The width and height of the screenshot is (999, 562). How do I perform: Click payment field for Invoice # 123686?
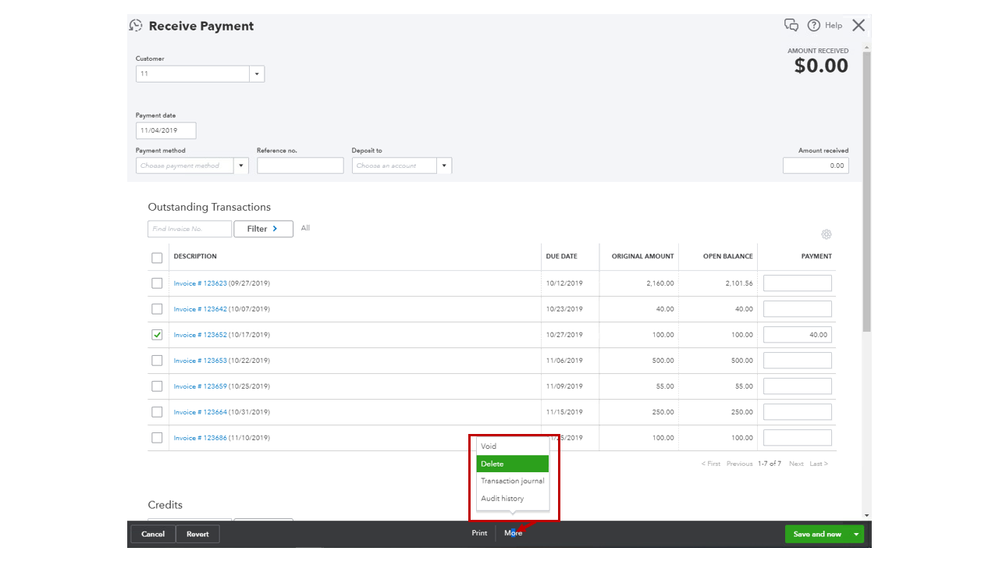pyautogui.click(x=797, y=438)
